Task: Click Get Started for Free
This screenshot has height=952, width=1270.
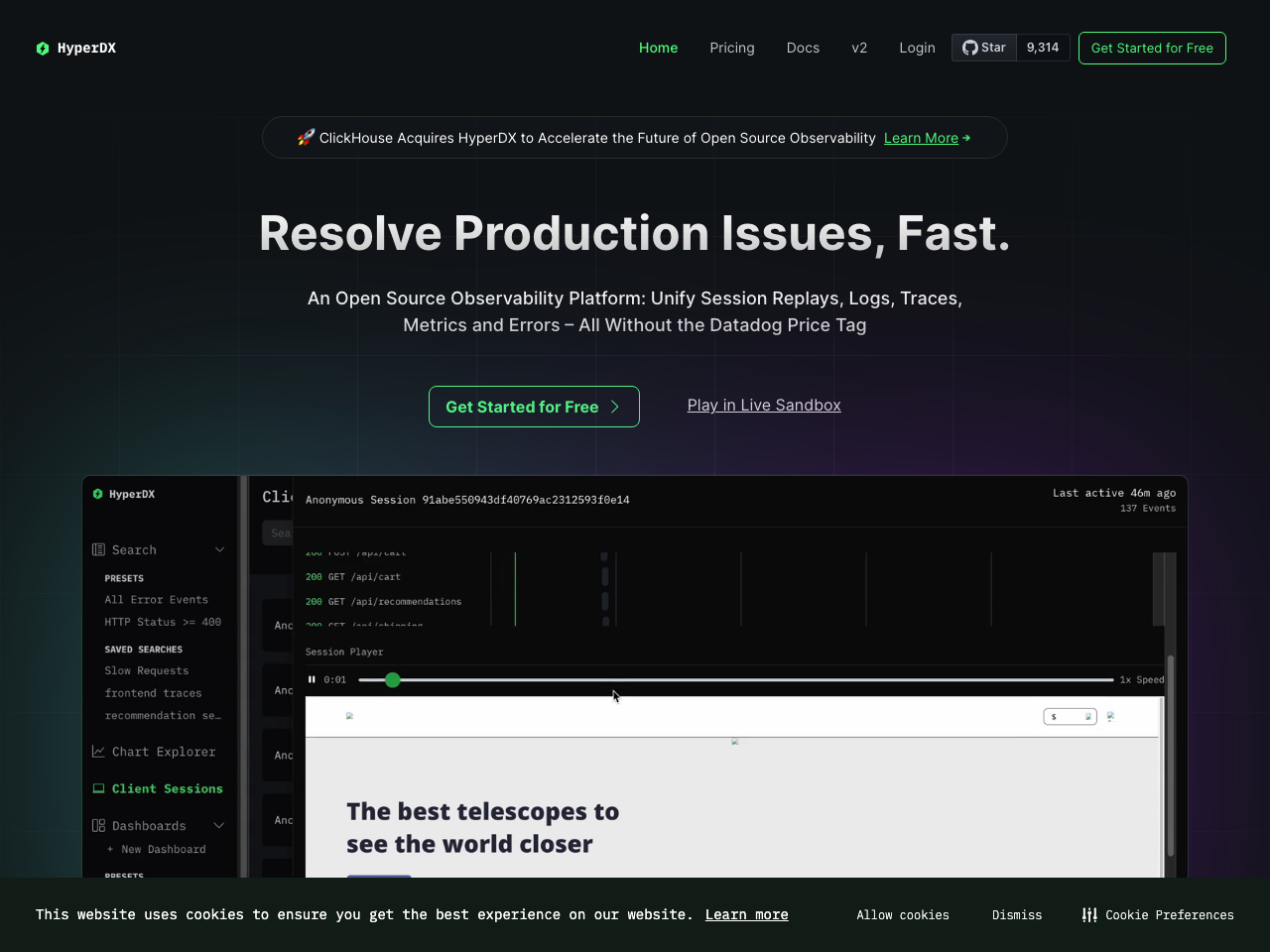Action: [534, 407]
